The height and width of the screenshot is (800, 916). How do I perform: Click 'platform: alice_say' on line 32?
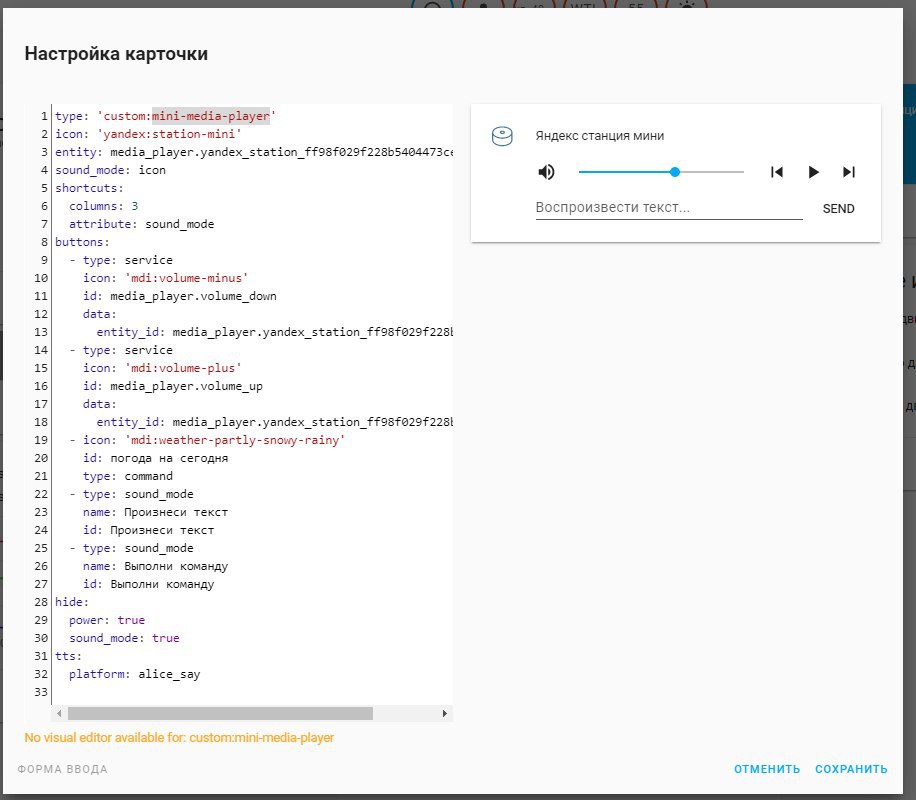[x=134, y=674]
